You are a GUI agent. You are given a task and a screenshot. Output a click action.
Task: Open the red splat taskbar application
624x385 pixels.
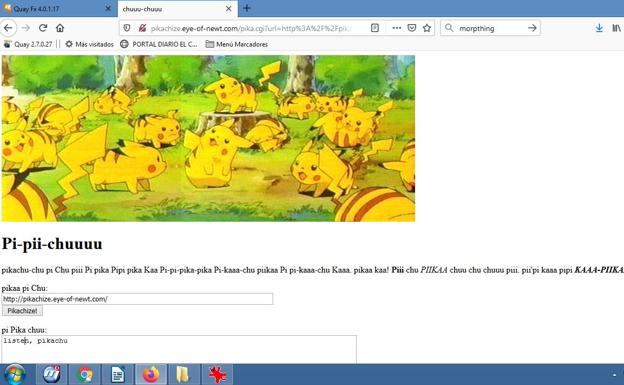[x=217, y=374]
